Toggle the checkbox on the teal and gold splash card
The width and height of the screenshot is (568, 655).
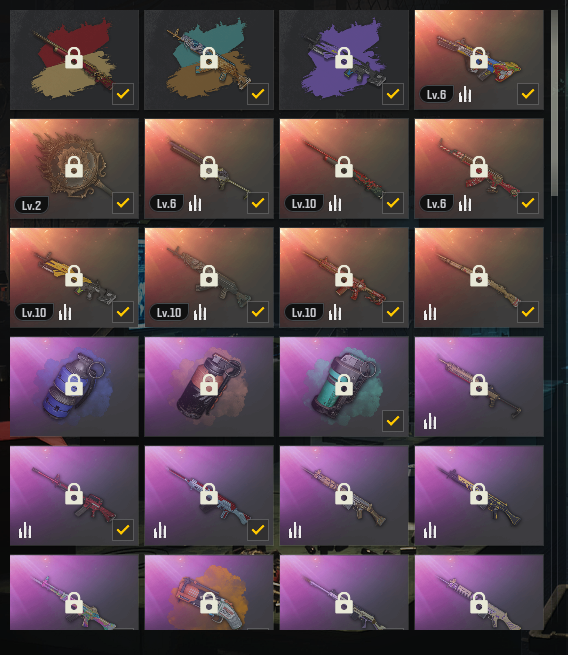pyautogui.click(x=258, y=94)
